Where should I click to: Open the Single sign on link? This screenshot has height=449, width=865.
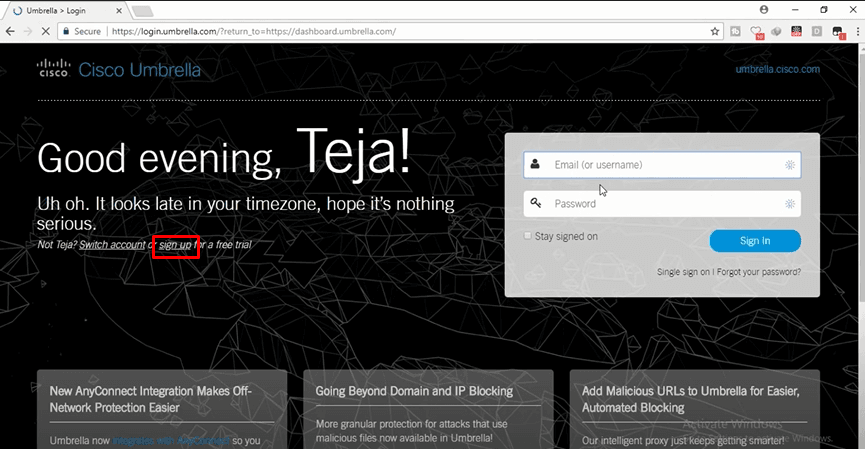coord(683,272)
